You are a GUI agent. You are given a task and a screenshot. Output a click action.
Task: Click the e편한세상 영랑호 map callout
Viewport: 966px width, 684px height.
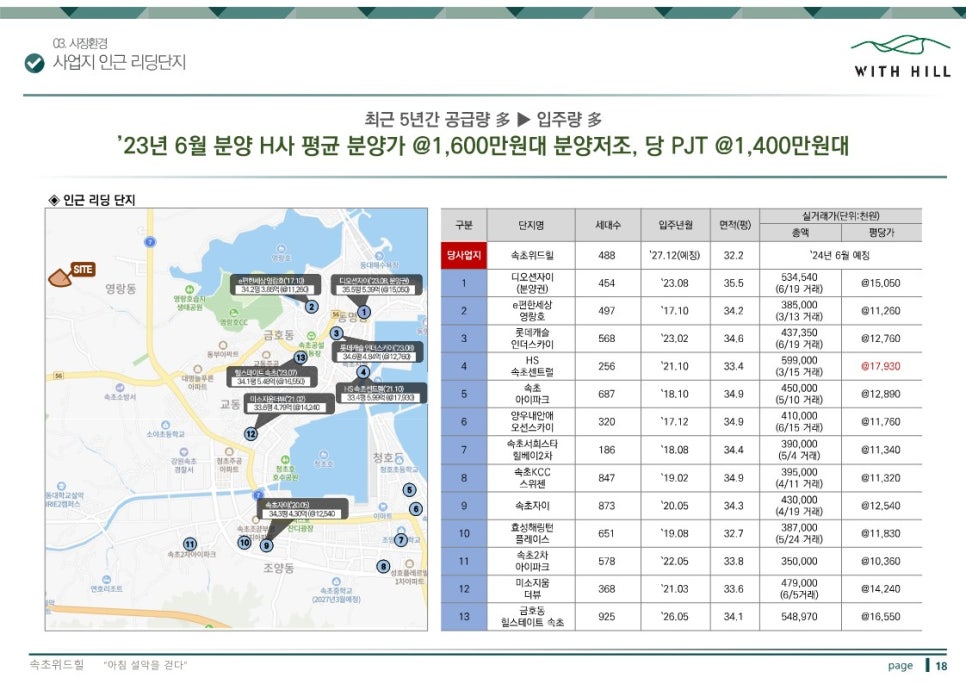[x=275, y=285]
